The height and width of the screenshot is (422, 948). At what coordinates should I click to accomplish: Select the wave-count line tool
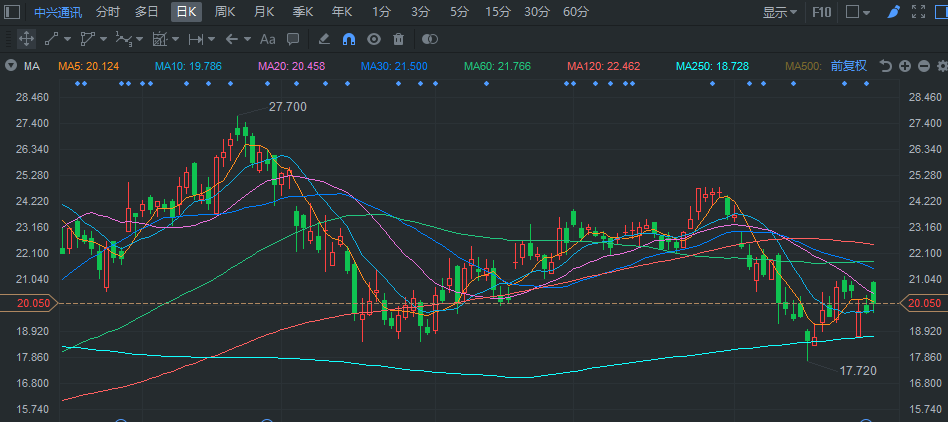tap(123, 39)
